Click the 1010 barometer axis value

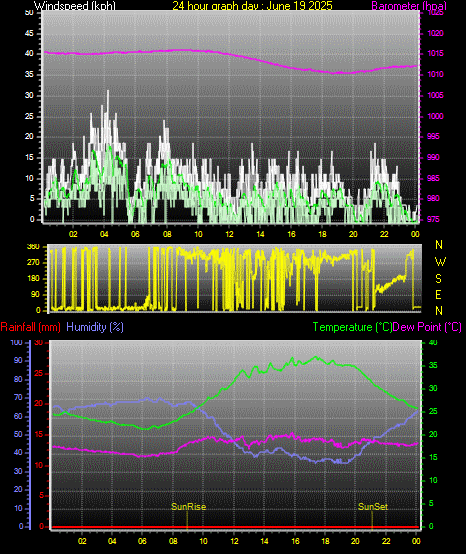point(435,74)
